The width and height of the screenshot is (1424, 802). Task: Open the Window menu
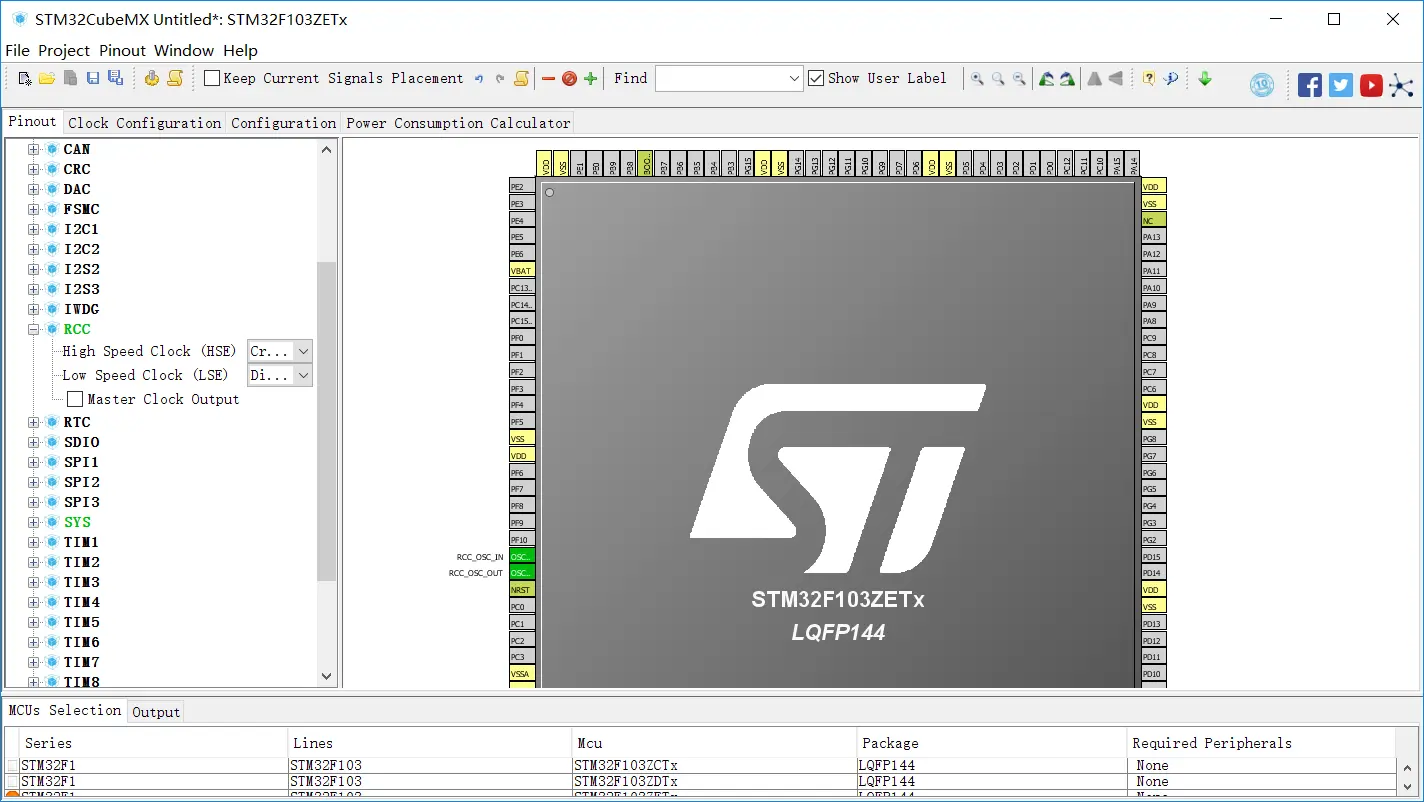[x=184, y=50]
